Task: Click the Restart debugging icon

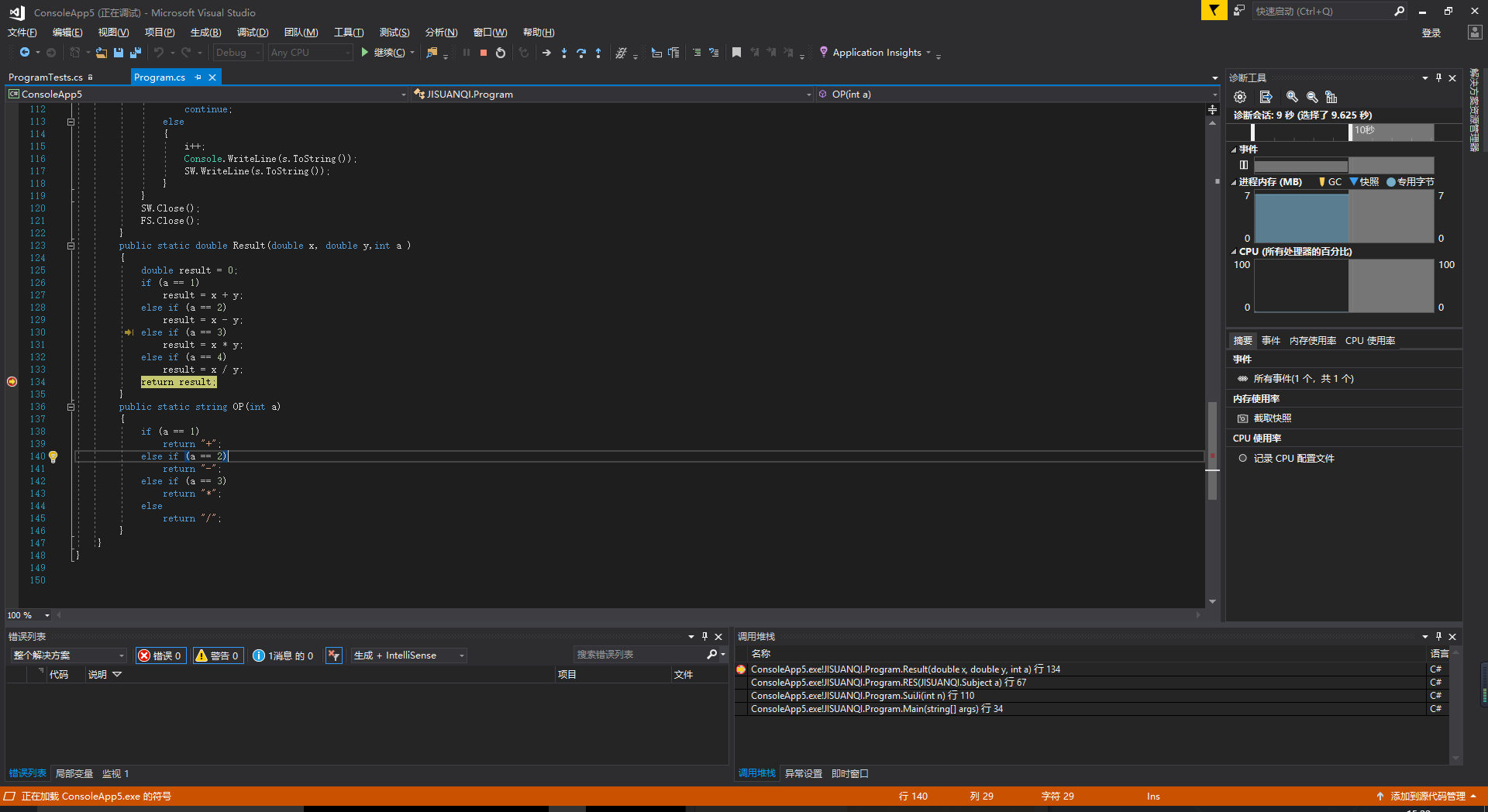Action: click(x=501, y=53)
